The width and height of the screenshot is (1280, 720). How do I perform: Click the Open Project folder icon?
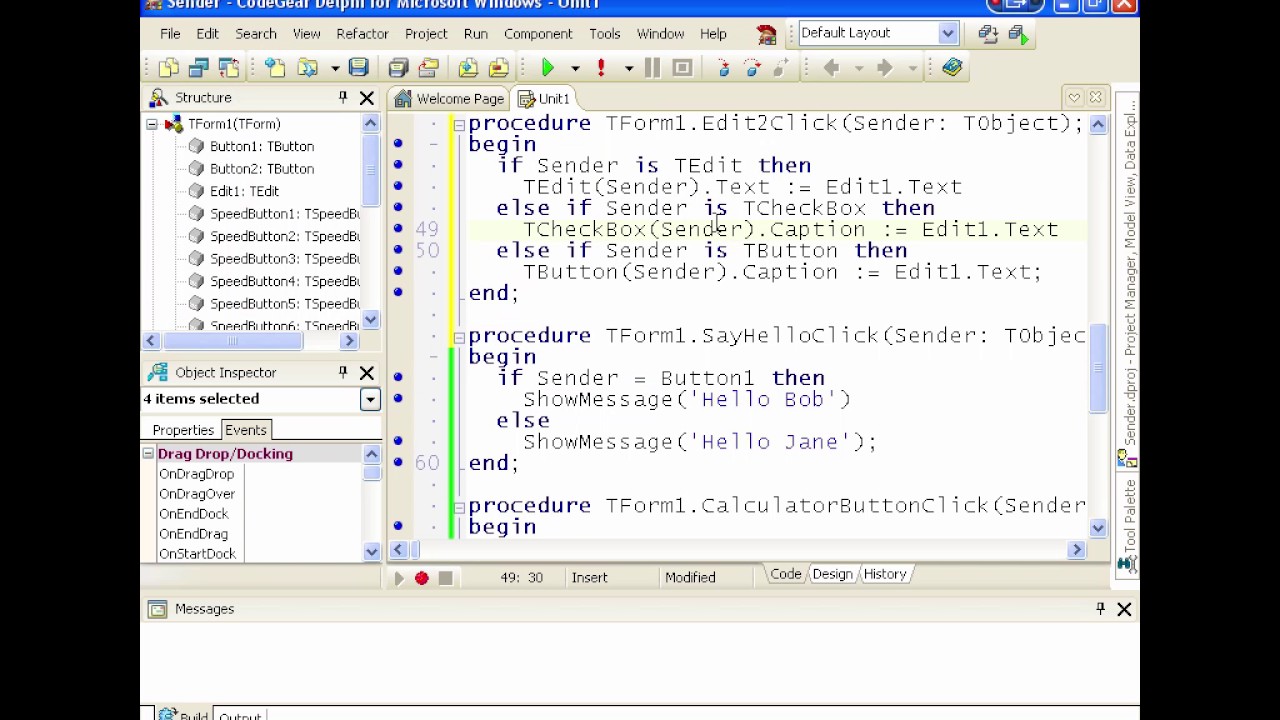pos(307,68)
